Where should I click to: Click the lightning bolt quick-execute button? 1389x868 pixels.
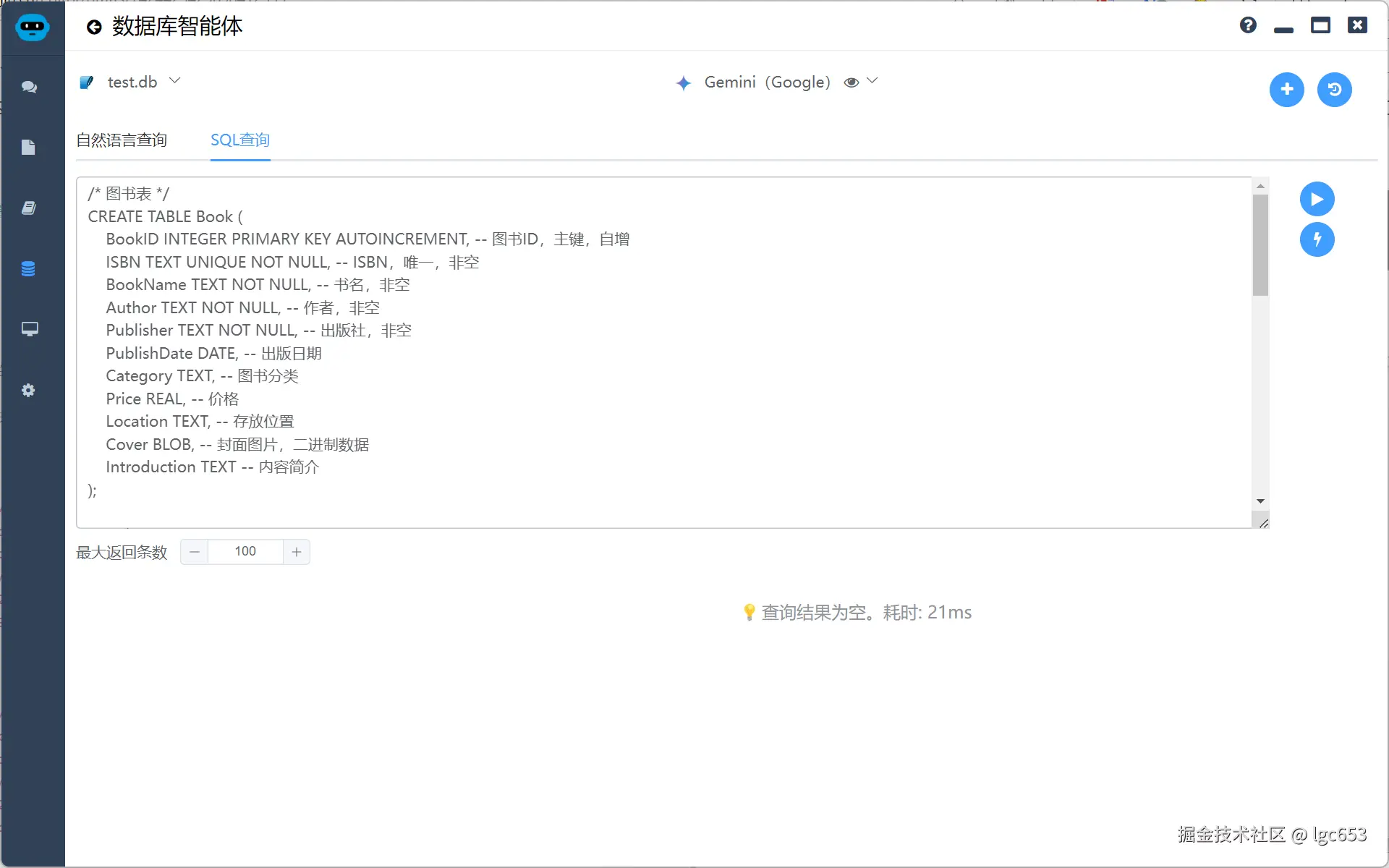1317,239
